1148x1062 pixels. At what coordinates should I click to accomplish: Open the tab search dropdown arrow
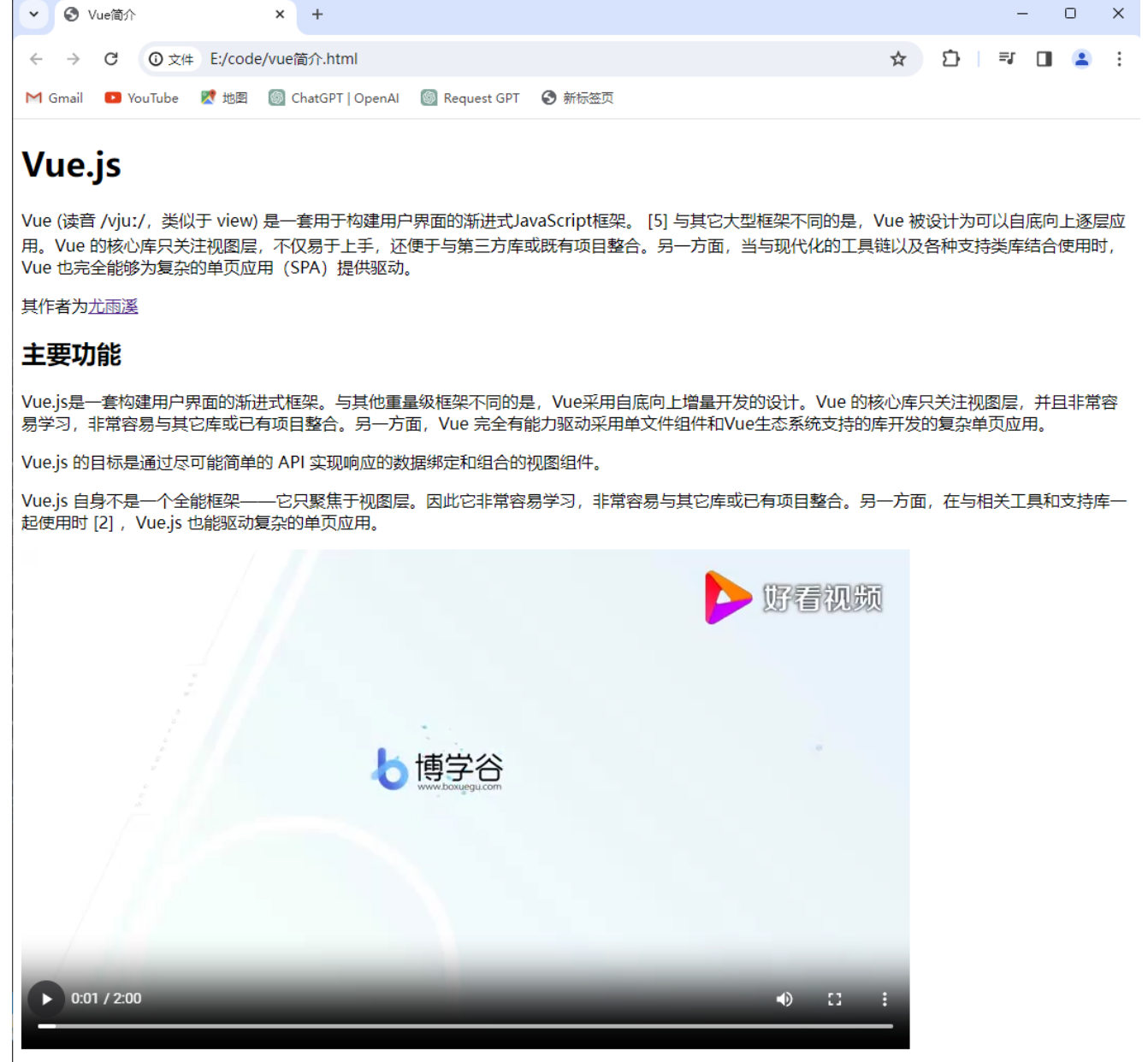click(x=33, y=14)
